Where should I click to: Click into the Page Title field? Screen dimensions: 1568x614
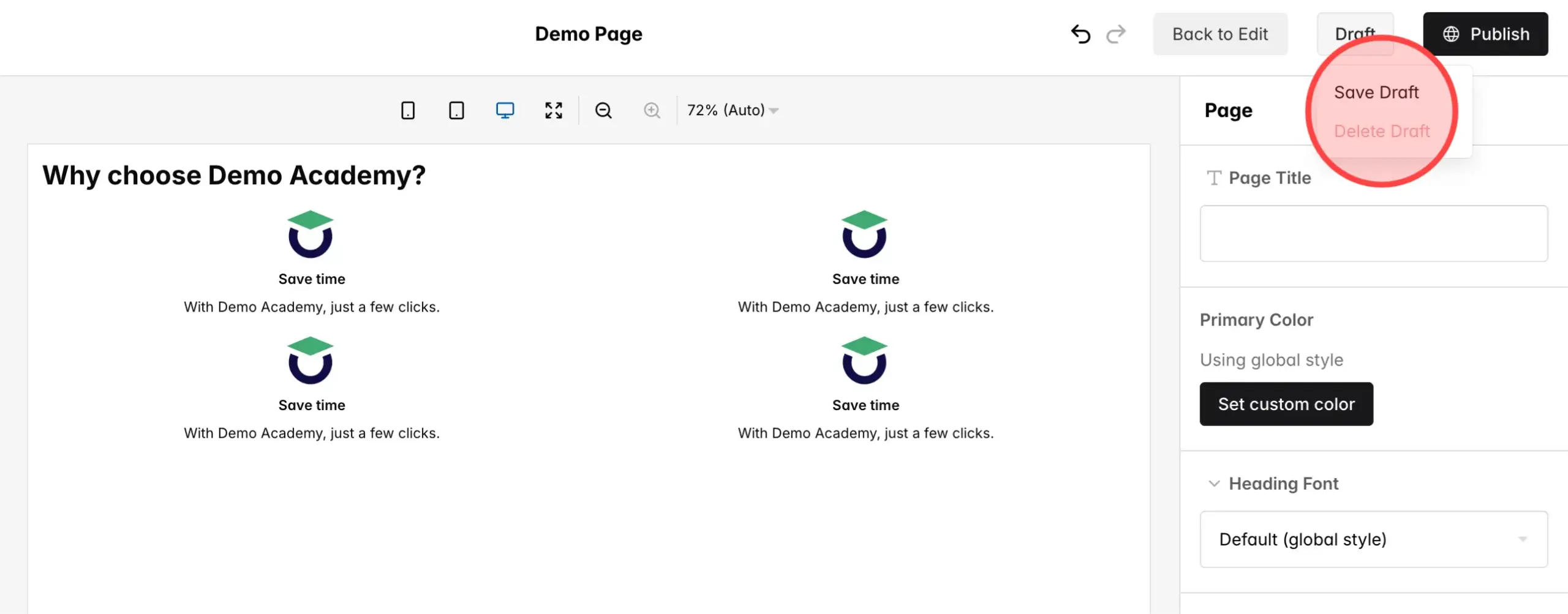[x=1373, y=233]
